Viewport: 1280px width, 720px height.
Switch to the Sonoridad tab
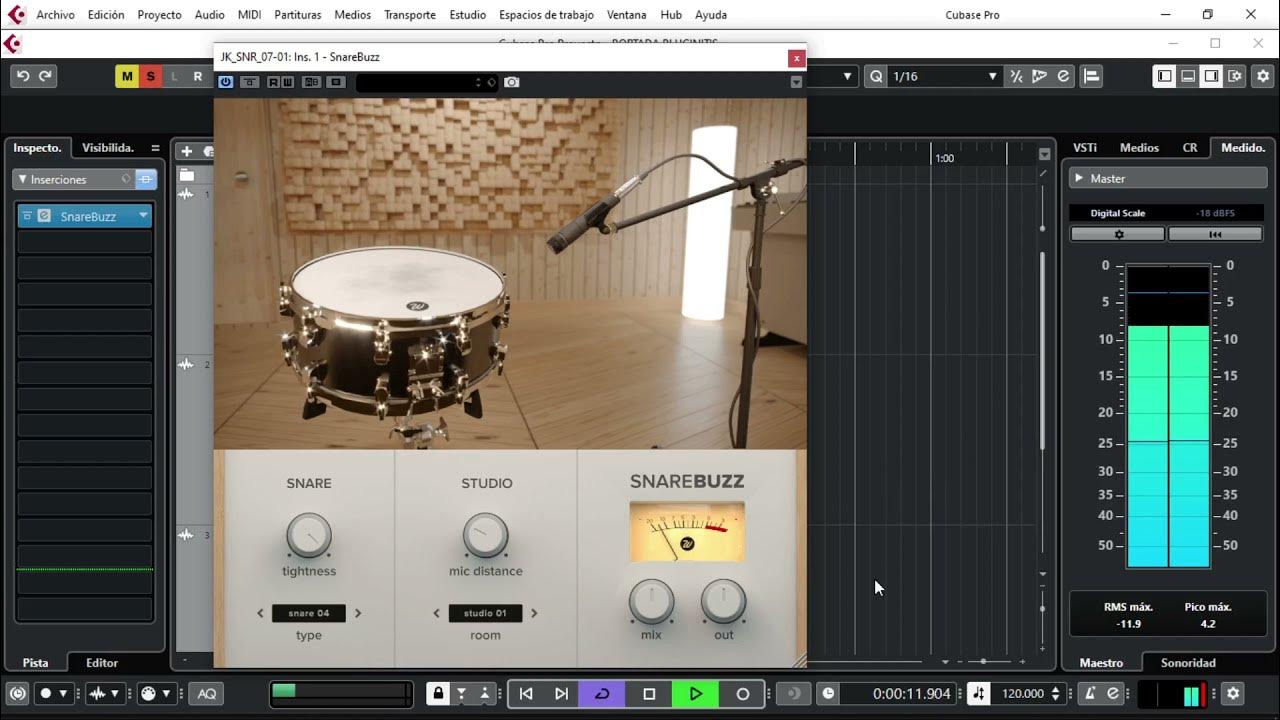1188,662
